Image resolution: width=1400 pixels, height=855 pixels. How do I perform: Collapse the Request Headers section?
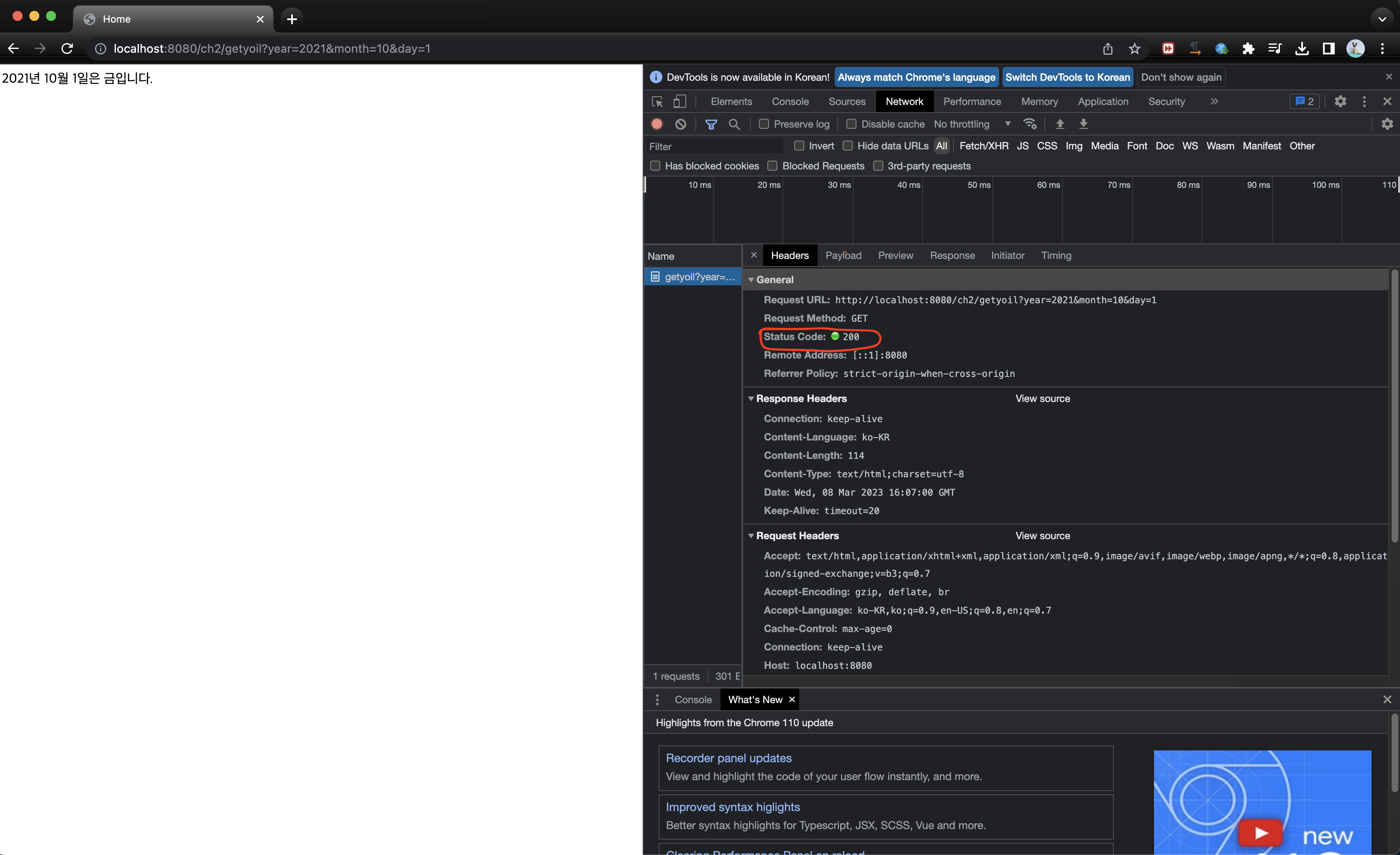pos(751,536)
